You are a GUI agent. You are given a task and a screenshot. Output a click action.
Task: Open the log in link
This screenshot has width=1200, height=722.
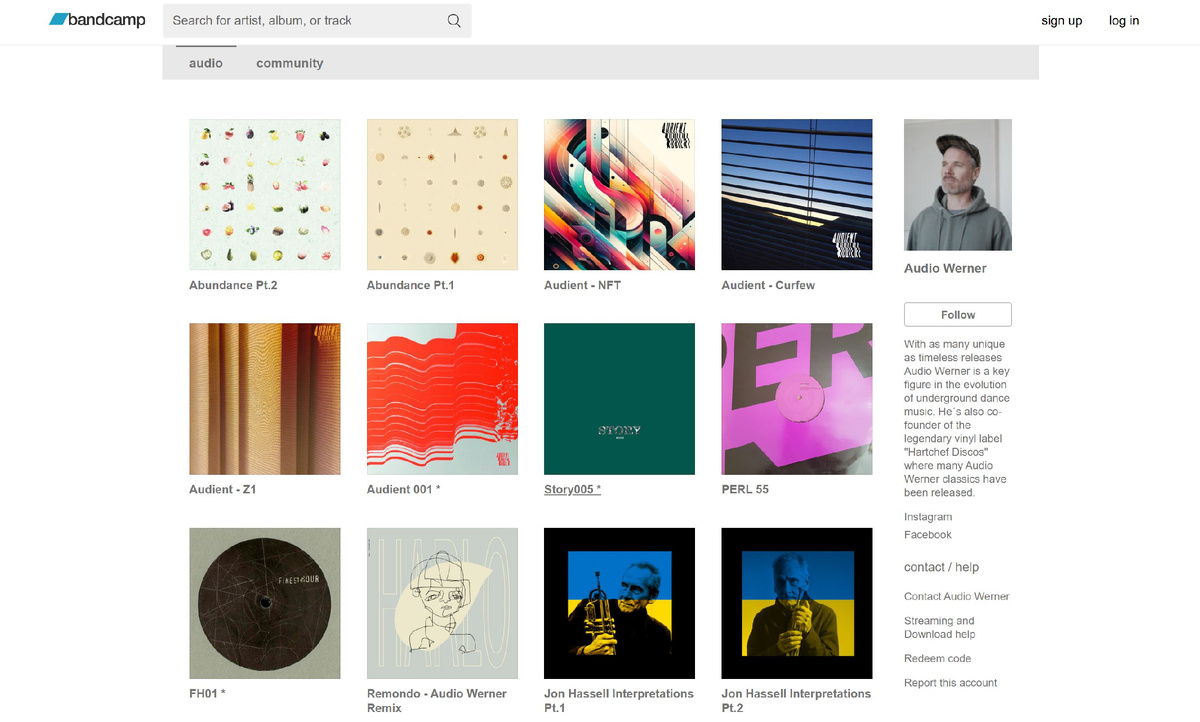click(1124, 20)
